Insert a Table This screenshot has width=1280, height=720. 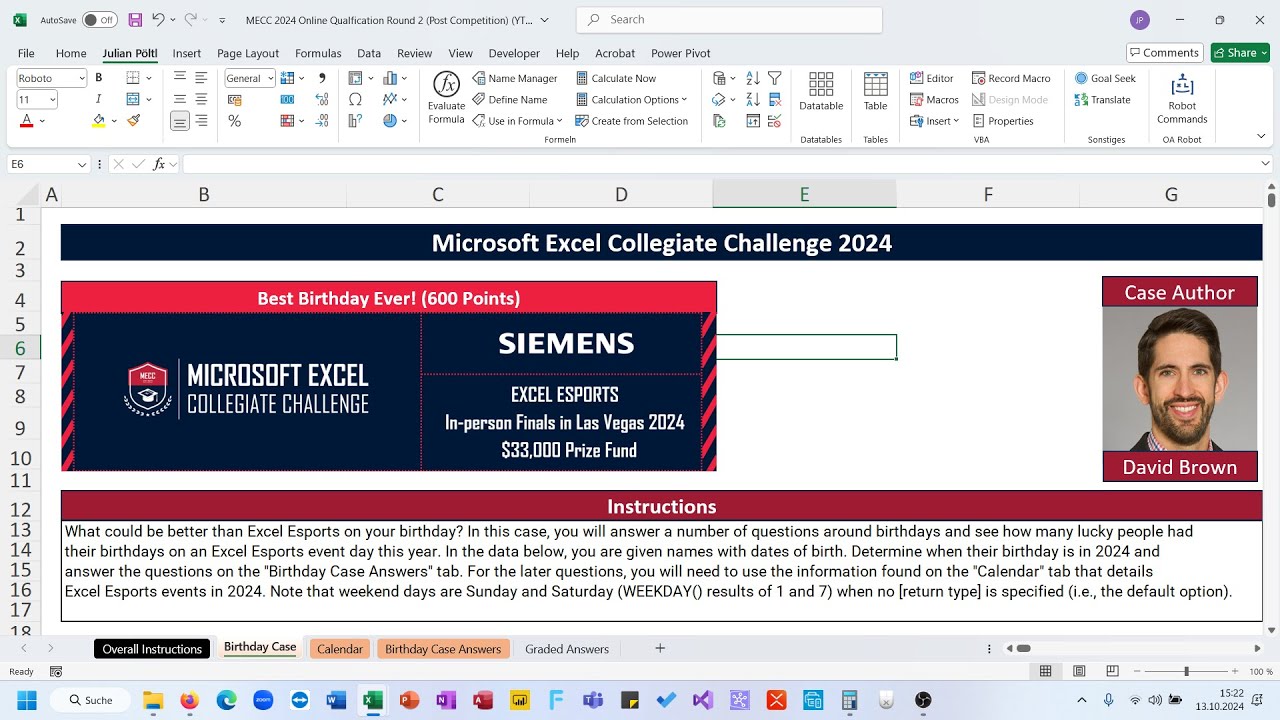coord(875,92)
